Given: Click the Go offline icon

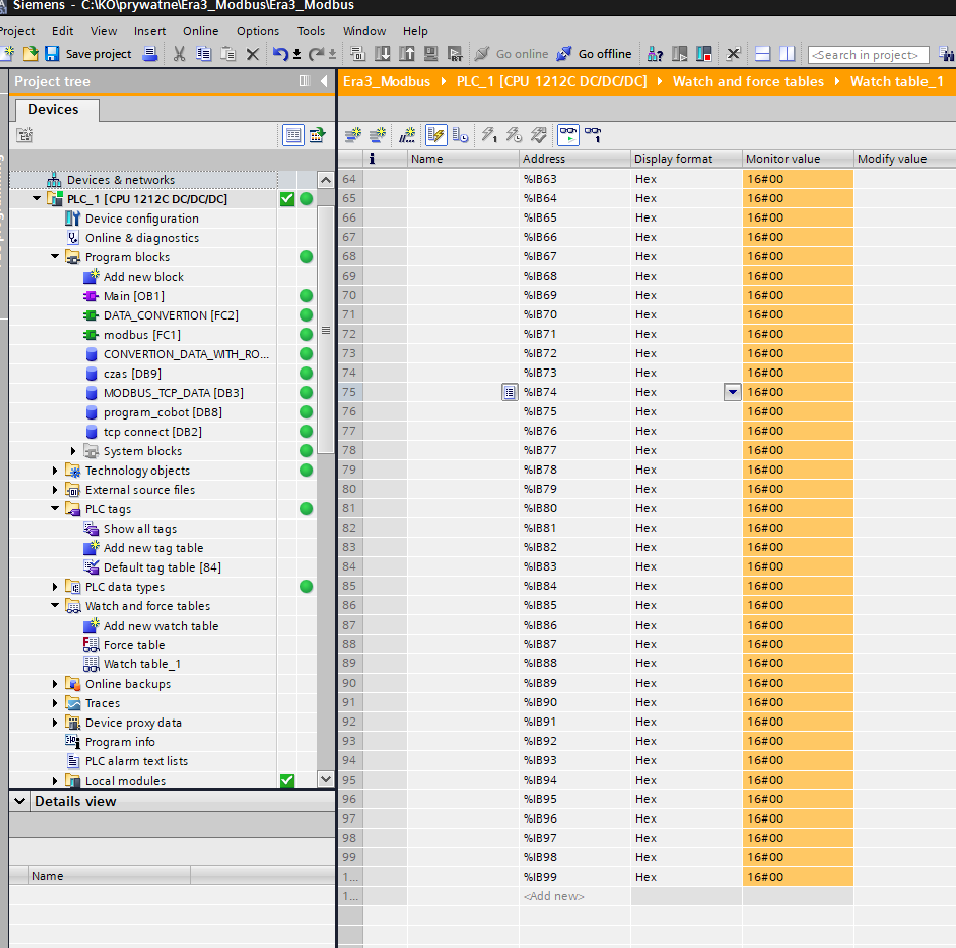Looking at the screenshot, I should click(x=563, y=54).
